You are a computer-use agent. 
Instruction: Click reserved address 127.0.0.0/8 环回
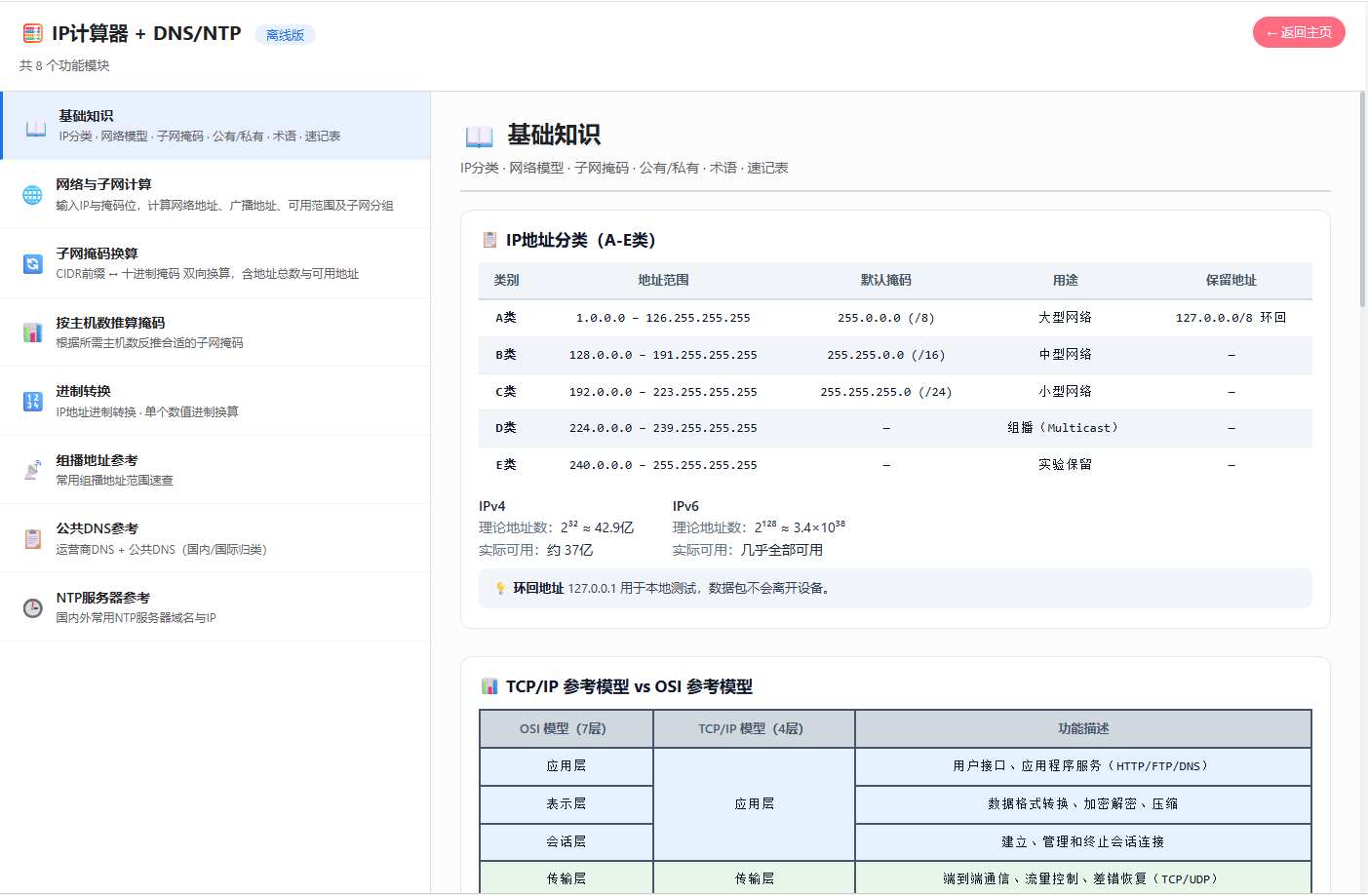1231,318
